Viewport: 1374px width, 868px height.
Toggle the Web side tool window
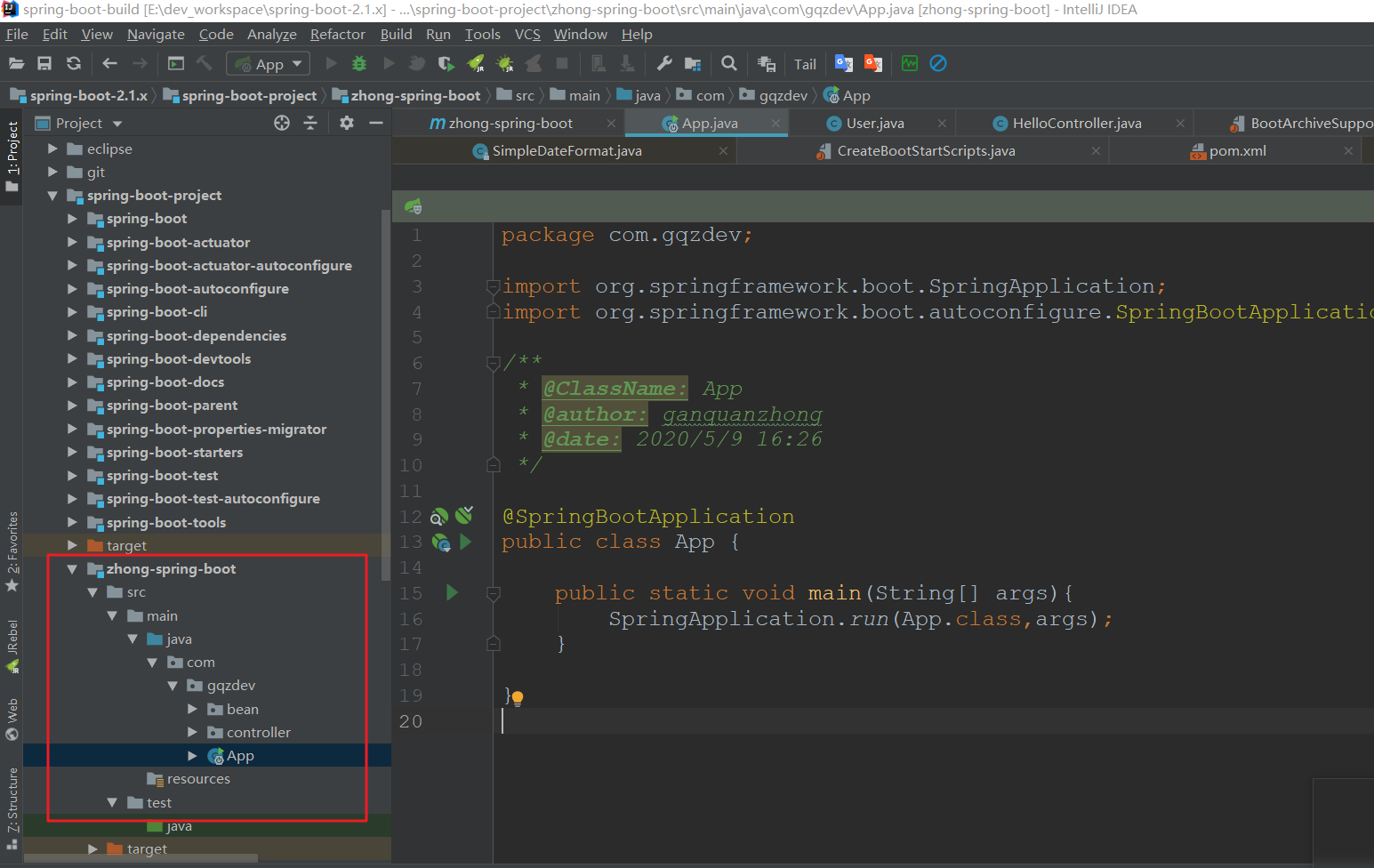coord(12,719)
